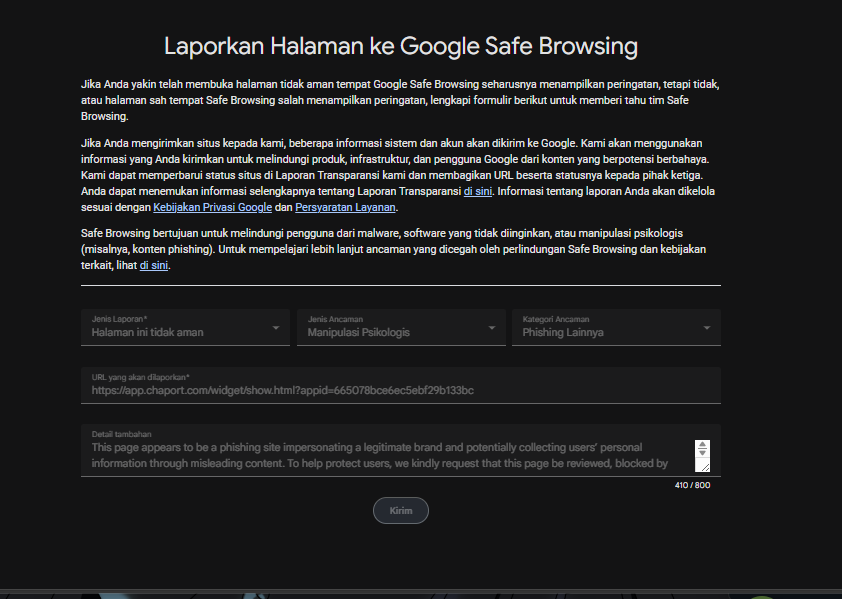This screenshot has height=599, width=842.
Task: Open the Jenis Ancaman dropdown
Action: click(401, 327)
